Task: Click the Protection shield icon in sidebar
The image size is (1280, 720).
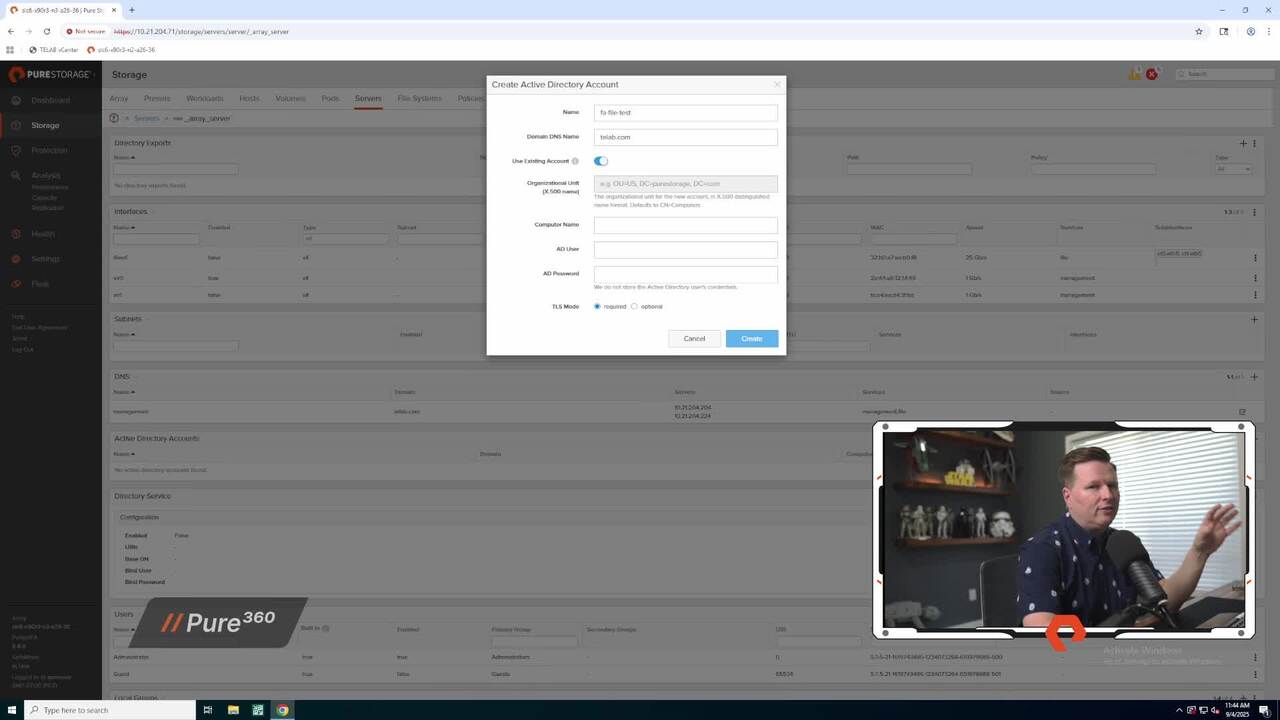Action: click(17, 150)
